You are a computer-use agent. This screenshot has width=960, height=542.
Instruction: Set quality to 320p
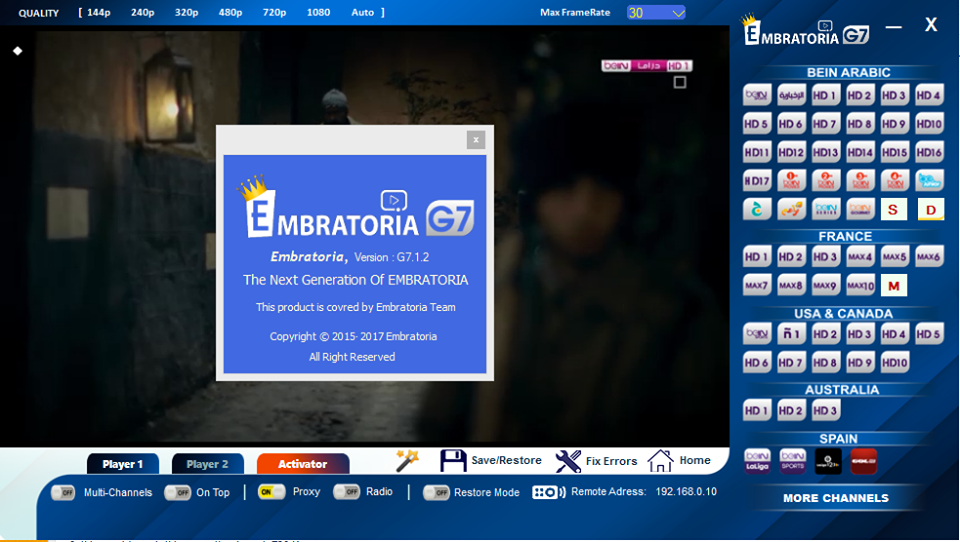pyautogui.click(x=187, y=12)
